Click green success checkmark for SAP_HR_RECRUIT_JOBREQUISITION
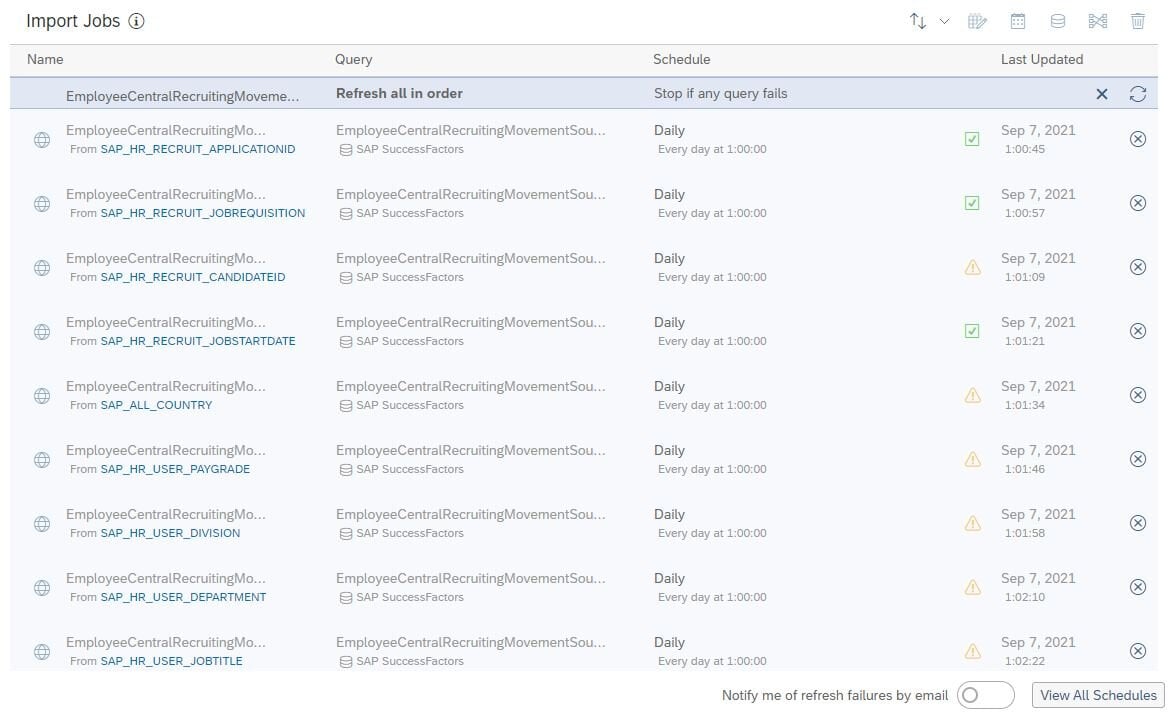Viewport: 1169px width, 714px height. click(972, 203)
